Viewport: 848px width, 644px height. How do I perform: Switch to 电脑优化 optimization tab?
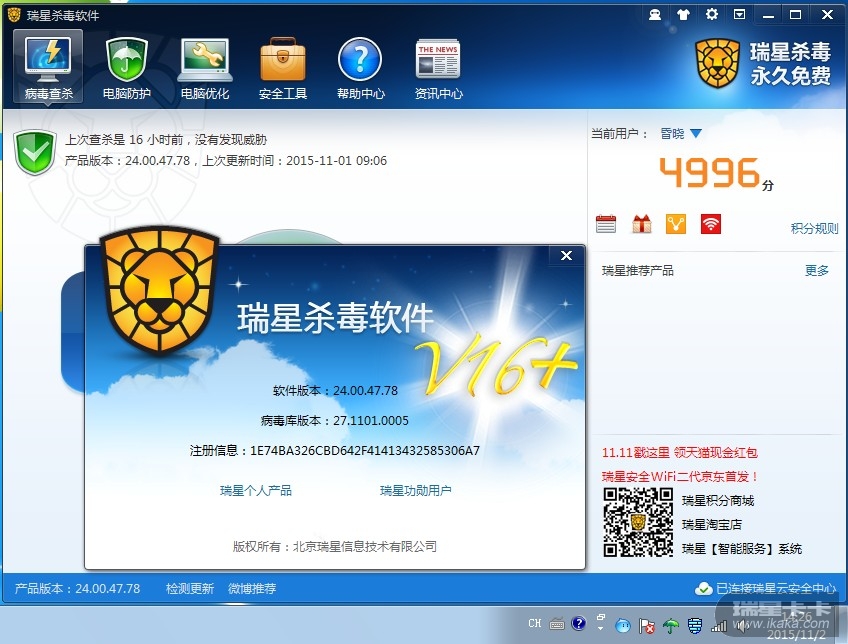click(x=204, y=67)
